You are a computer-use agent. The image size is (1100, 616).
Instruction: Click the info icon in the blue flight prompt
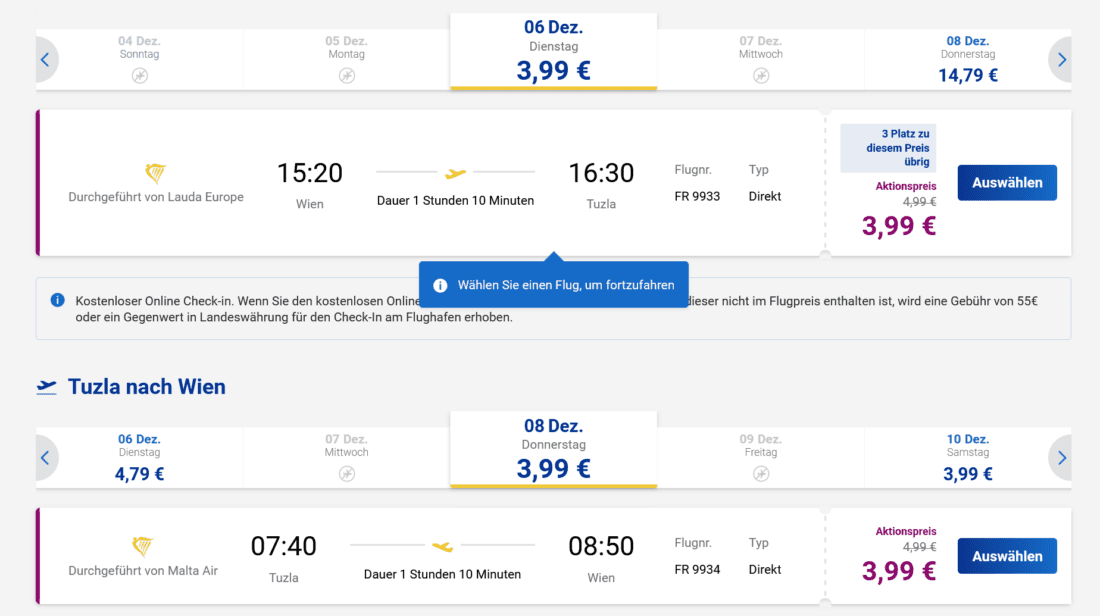click(x=441, y=284)
